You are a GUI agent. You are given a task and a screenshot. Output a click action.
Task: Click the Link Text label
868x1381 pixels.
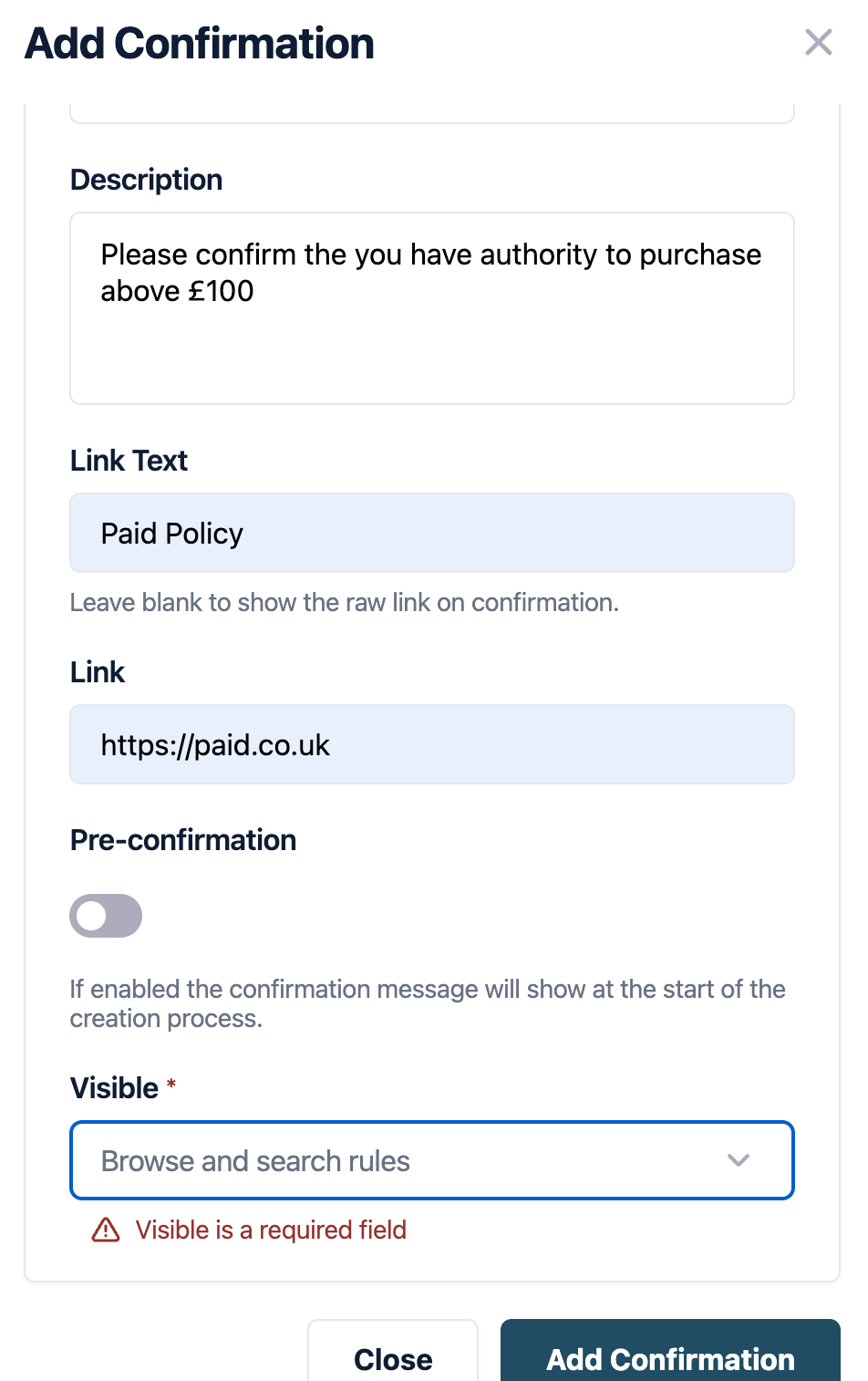129,461
